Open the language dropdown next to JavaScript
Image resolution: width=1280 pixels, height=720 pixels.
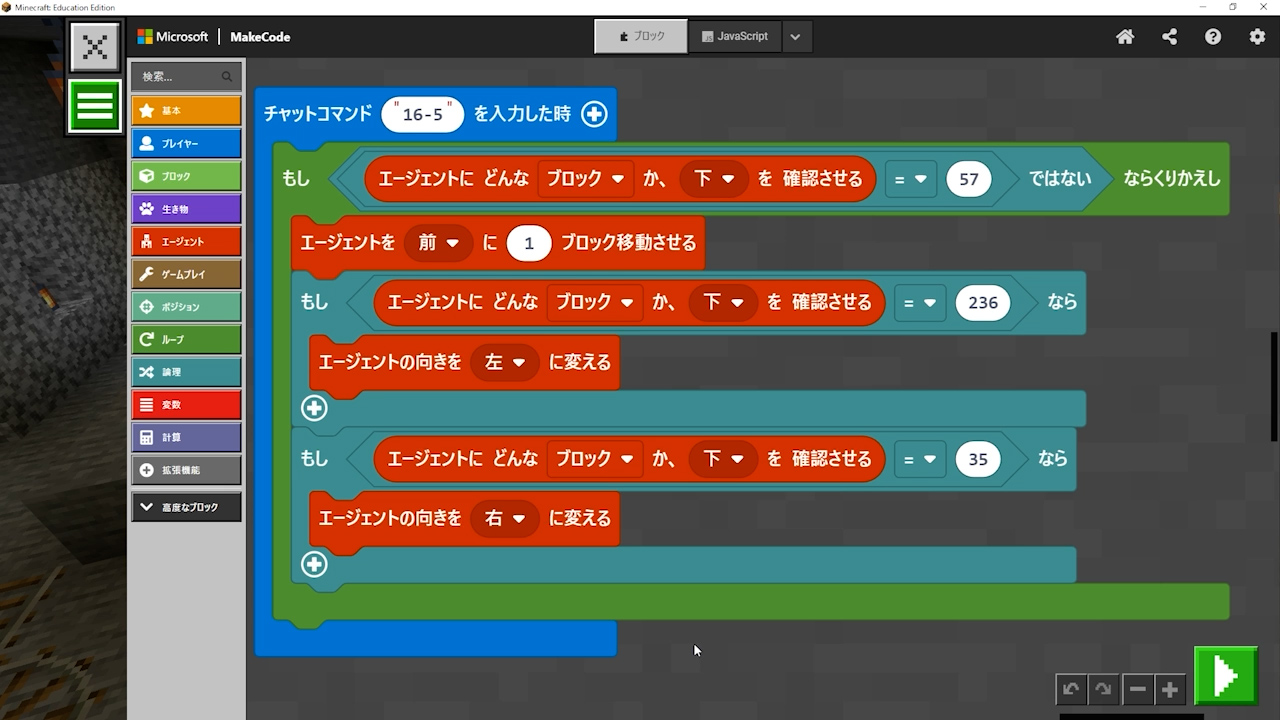[x=795, y=37]
